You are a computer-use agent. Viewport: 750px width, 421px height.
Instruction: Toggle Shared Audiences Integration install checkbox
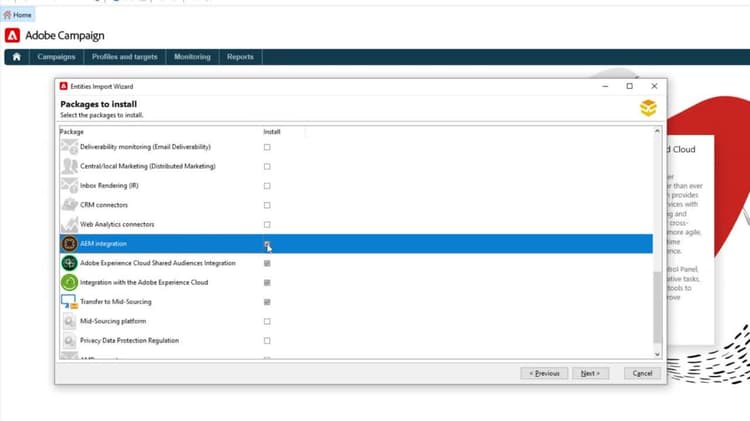pyautogui.click(x=267, y=264)
